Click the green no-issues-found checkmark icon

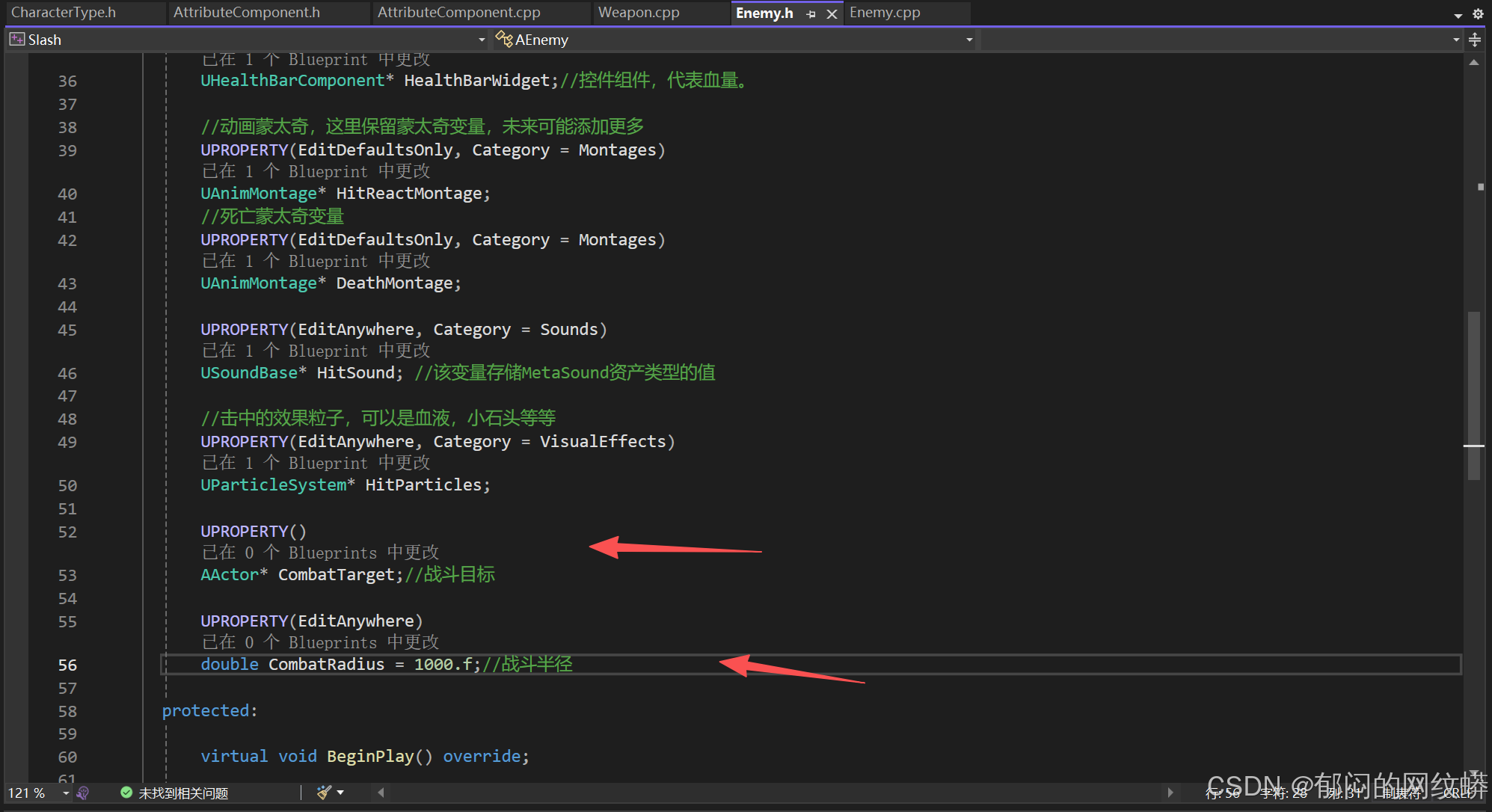pyautogui.click(x=126, y=793)
